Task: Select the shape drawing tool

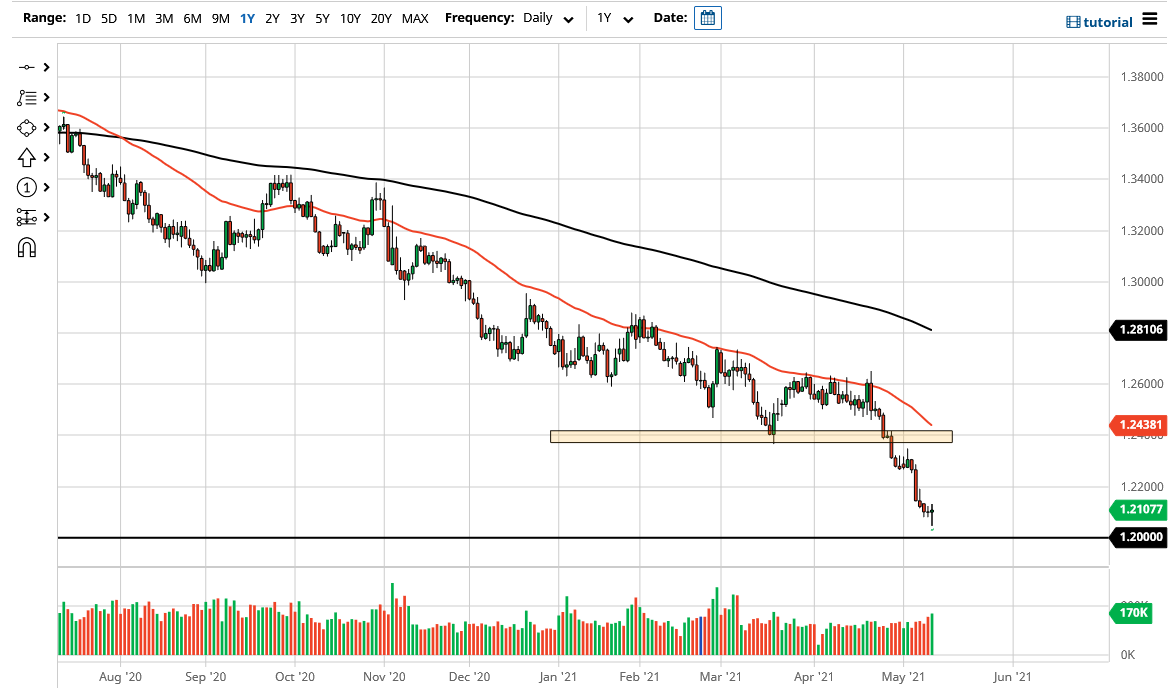Action: (x=27, y=127)
